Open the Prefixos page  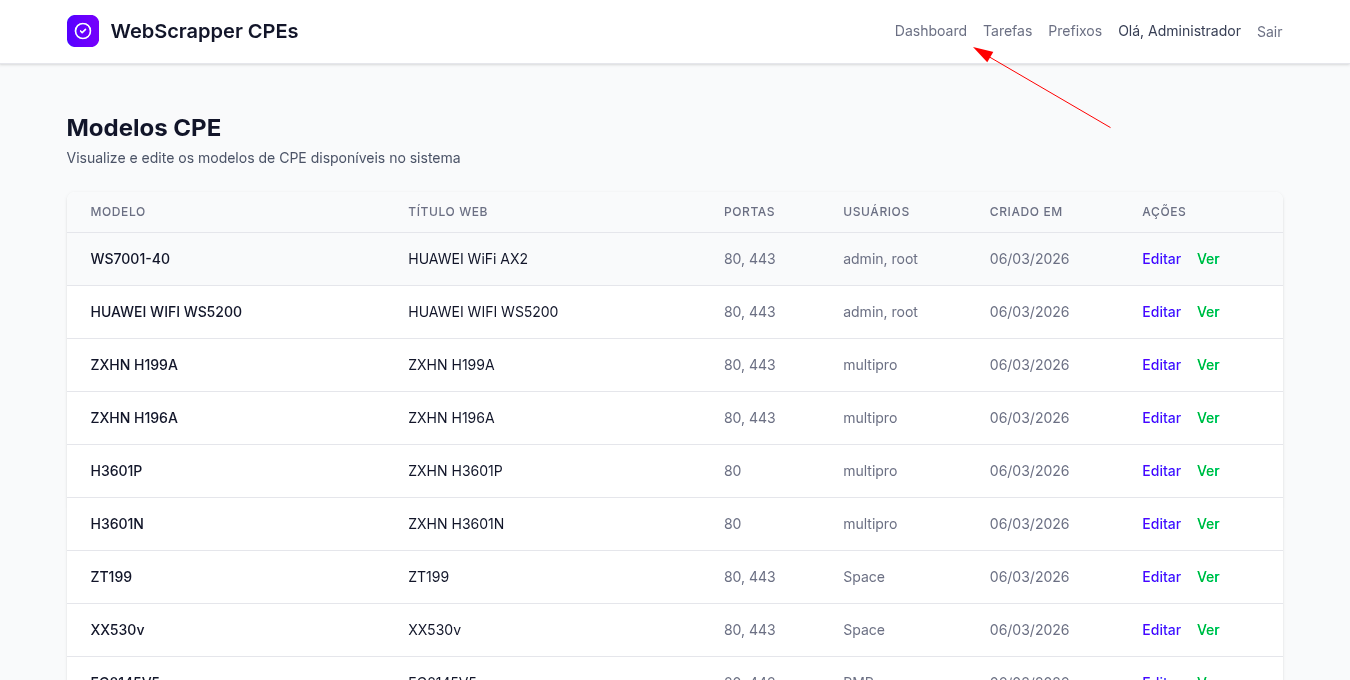(1075, 31)
